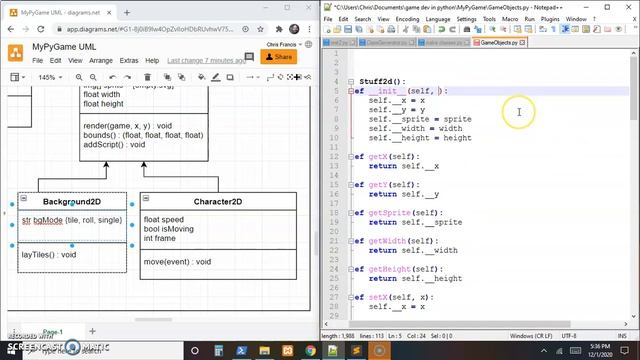The height and width of the screenshot is (360, 640).
Task: Undo with green arrow in Notepad++
Action: pos(441,29)
